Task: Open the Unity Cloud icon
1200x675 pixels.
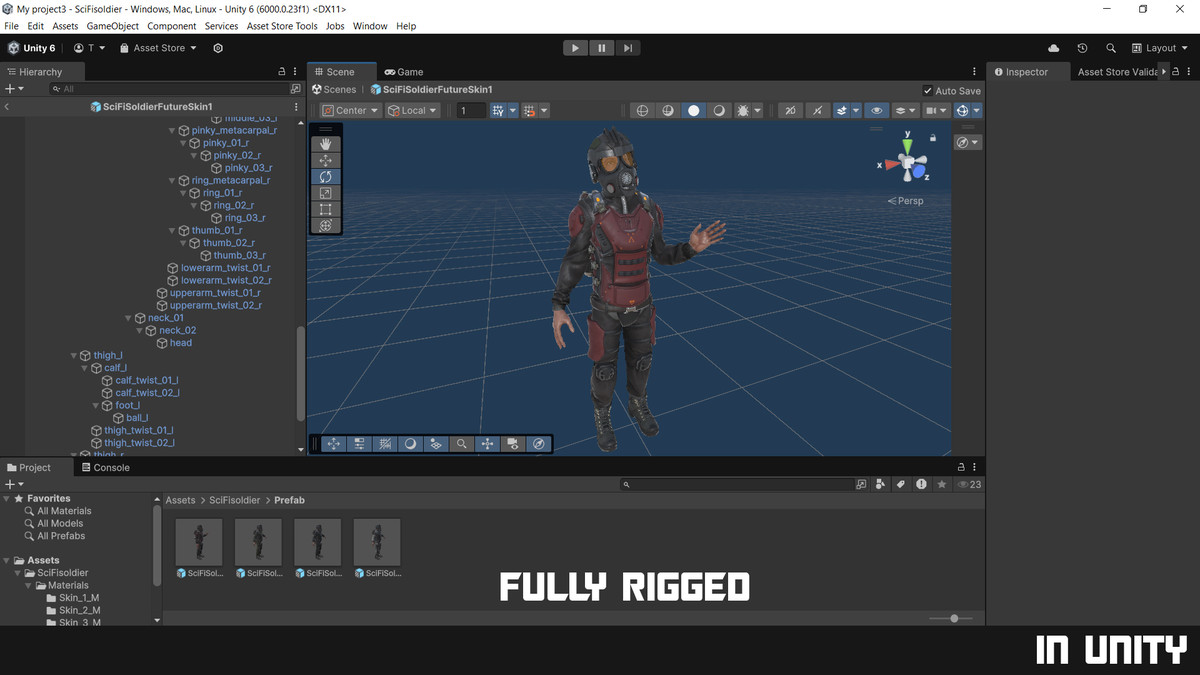Action: pos(1053,48)
